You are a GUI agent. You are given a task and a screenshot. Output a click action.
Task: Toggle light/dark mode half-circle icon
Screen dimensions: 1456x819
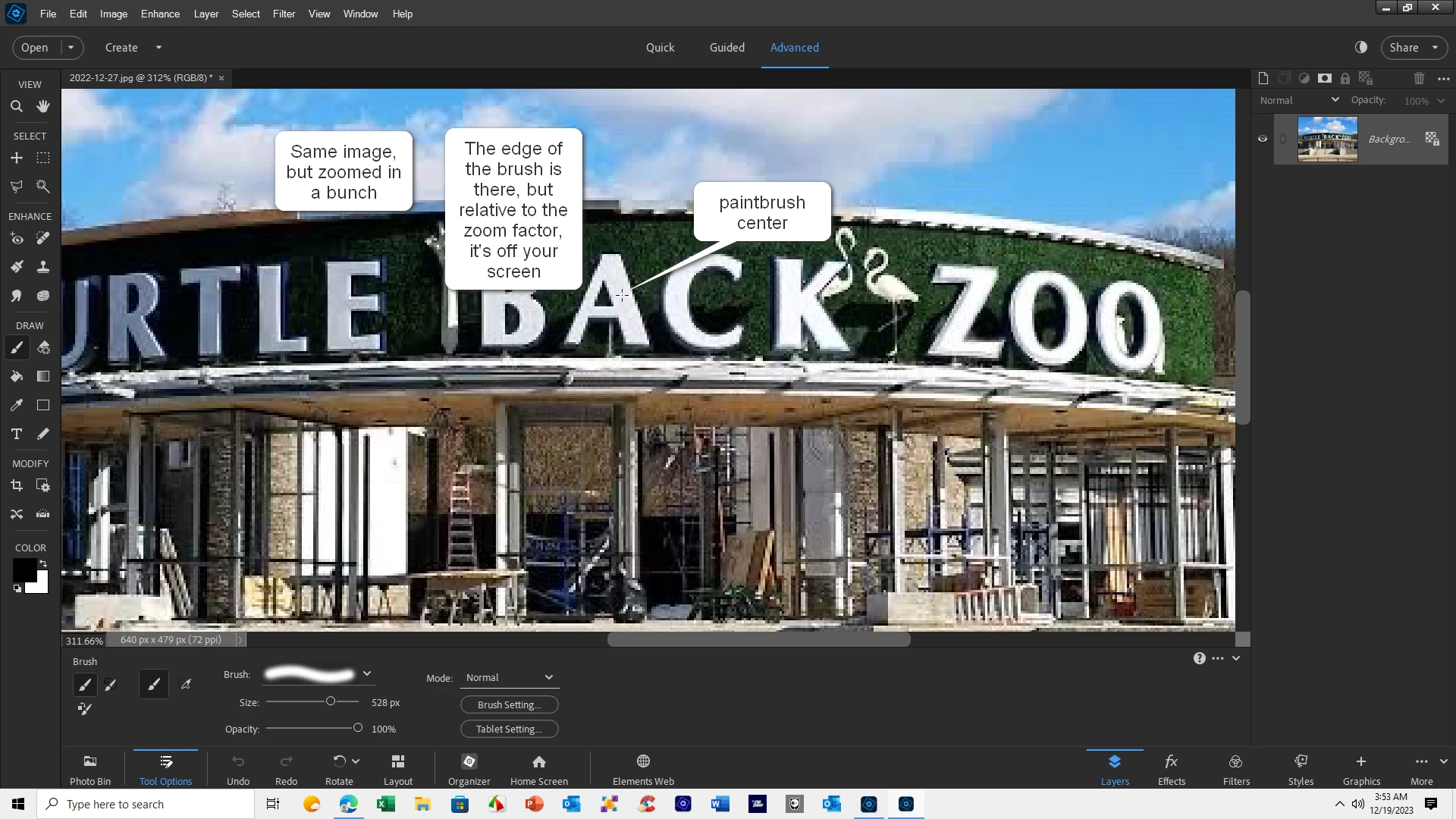click(1361, 47)
